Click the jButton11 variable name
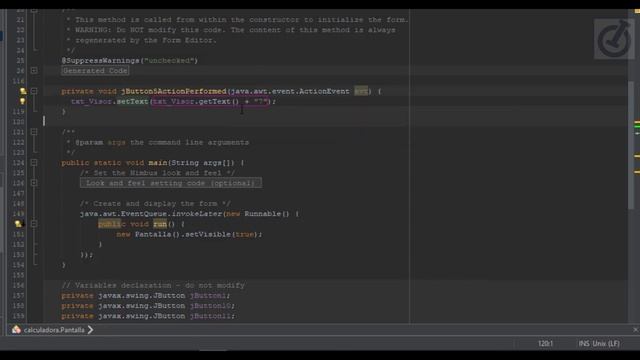 [x=210, y=316]
